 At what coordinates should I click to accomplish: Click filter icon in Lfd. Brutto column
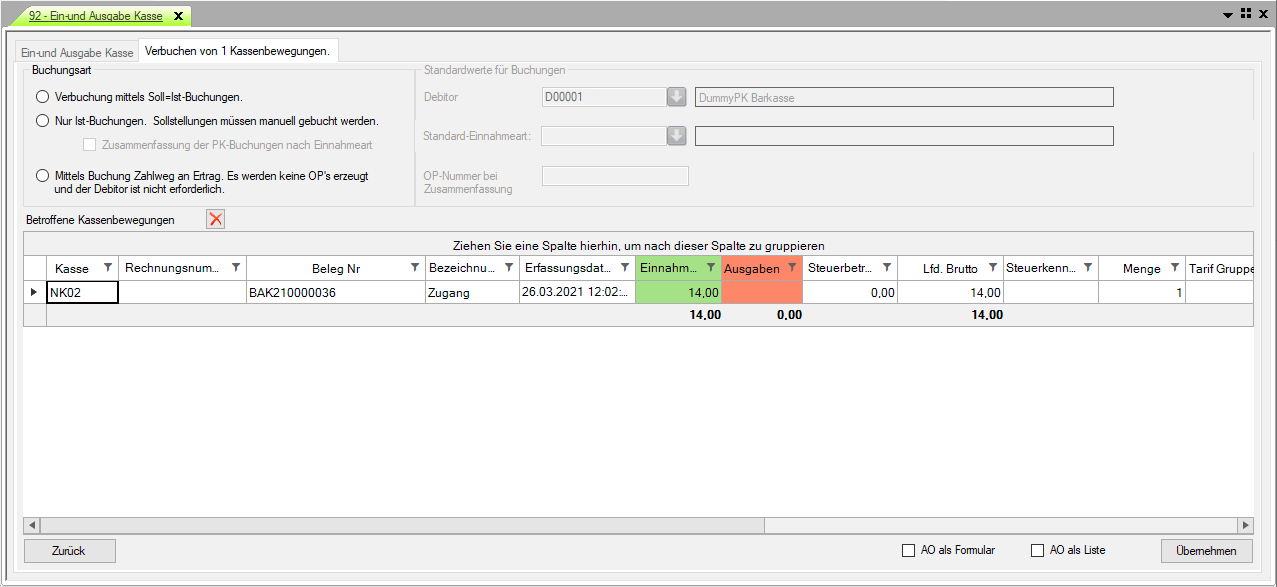point(992,268)
